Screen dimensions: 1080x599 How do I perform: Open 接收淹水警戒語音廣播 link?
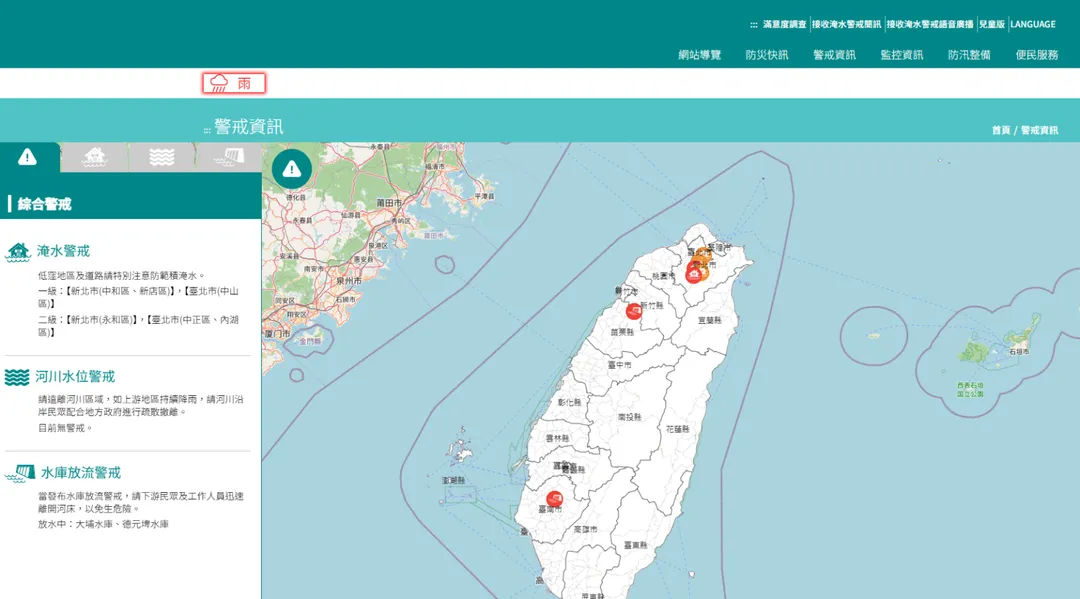click(x=930, y=24)
